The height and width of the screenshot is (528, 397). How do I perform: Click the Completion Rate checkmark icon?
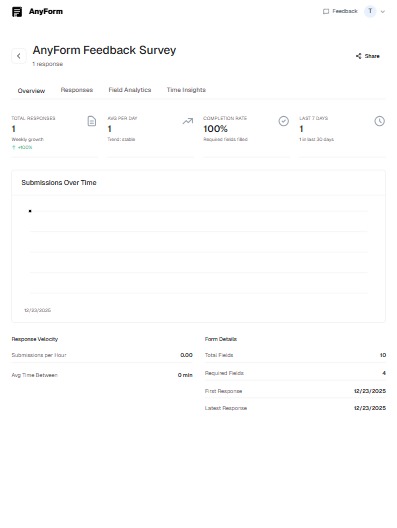click(284, 121)
